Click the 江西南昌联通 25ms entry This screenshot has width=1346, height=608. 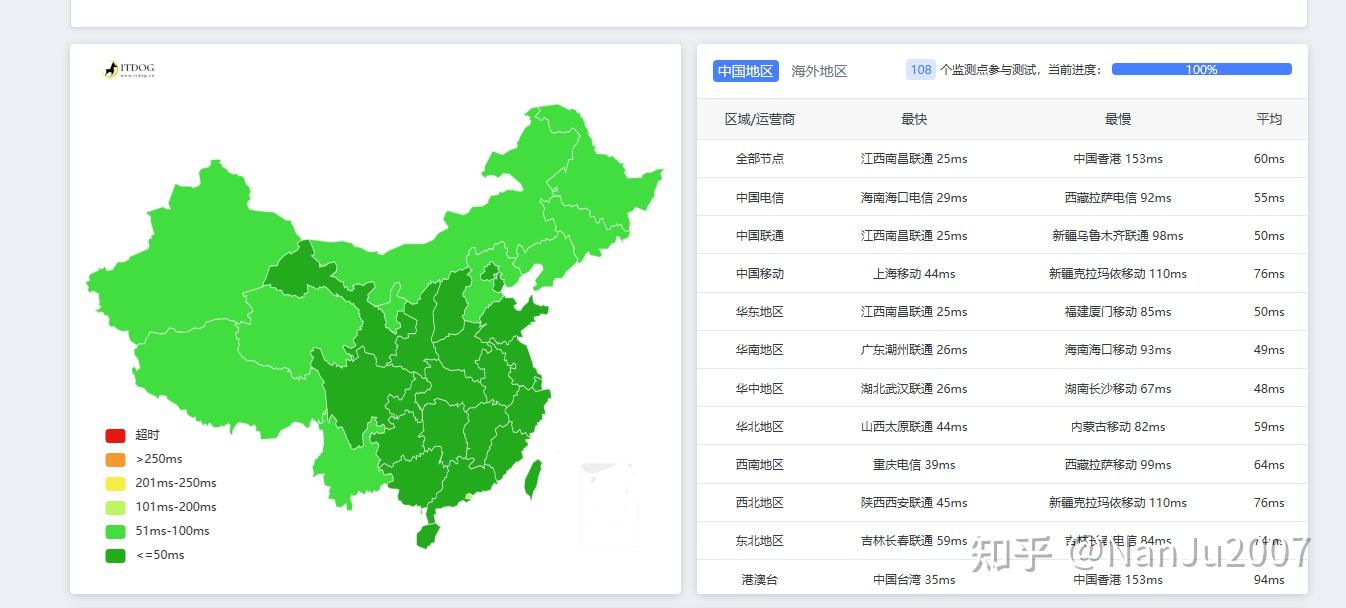point(913,158)
